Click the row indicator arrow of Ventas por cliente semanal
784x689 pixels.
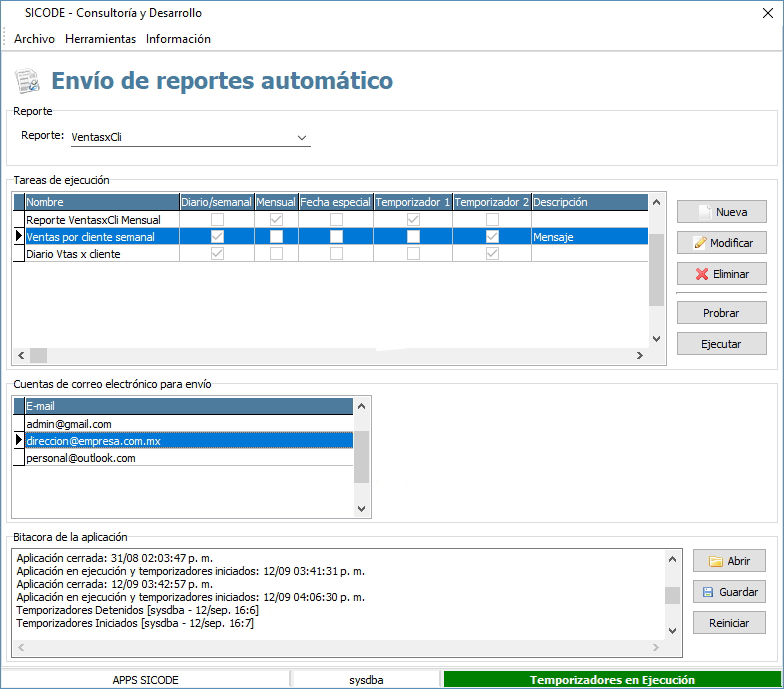tap(18, 236)
